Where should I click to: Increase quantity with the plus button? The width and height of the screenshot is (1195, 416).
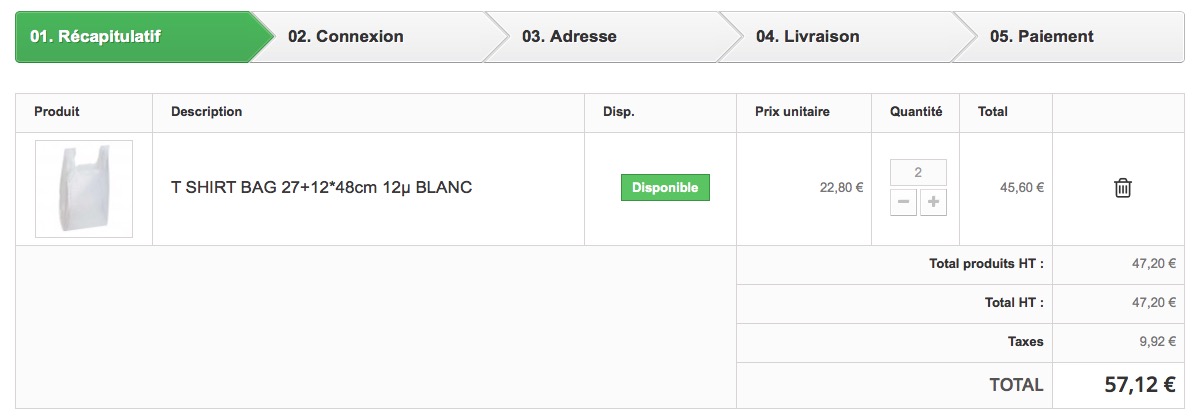[934, 202]
